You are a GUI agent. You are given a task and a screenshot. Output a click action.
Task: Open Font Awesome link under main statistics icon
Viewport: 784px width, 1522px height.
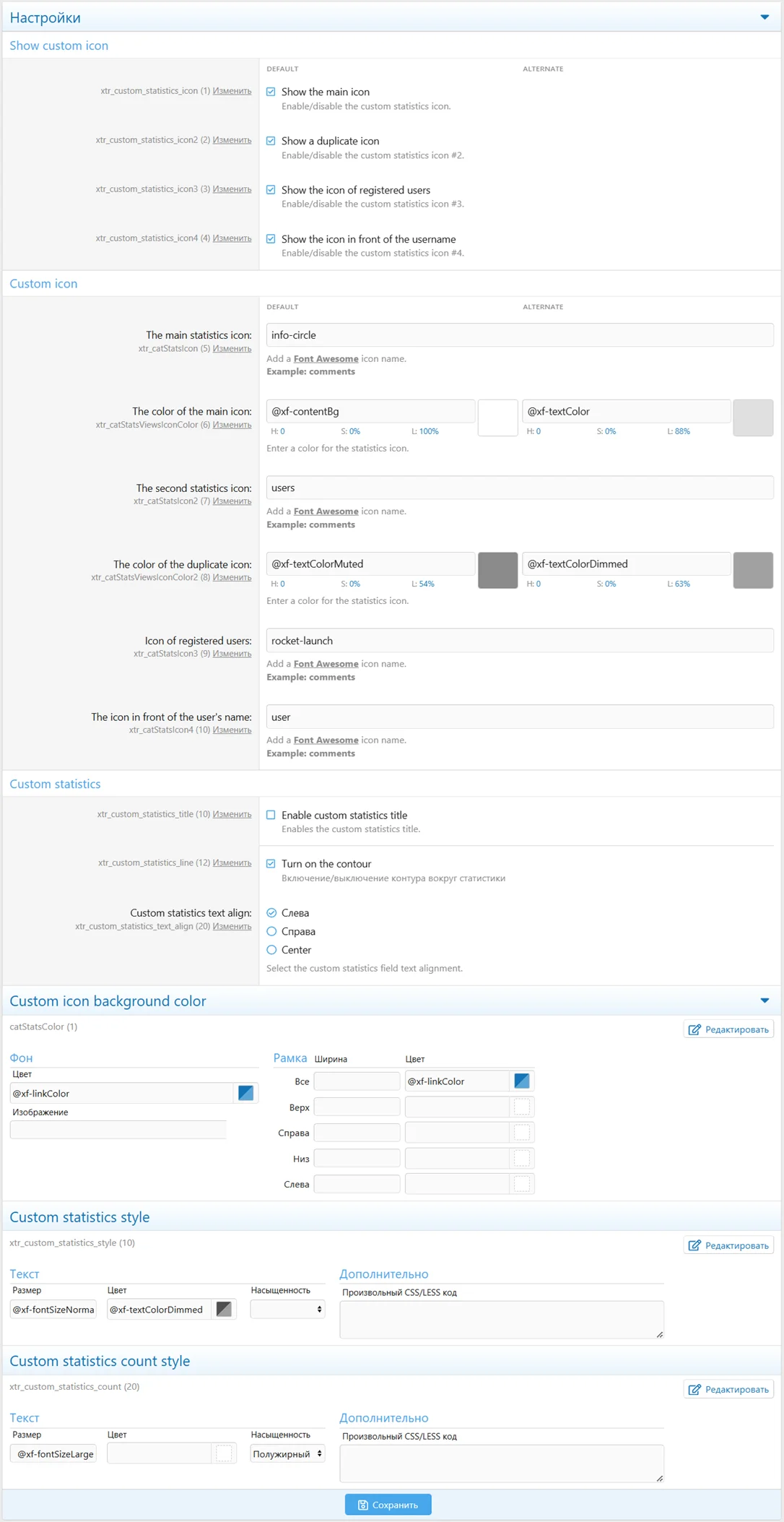[326, 359]
